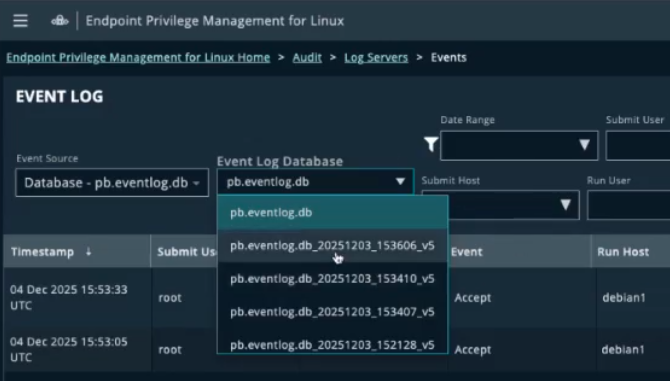Click Accept in the 15:53:05 row
This screenshot has height=381, width=670.
(x=473, y=349)
